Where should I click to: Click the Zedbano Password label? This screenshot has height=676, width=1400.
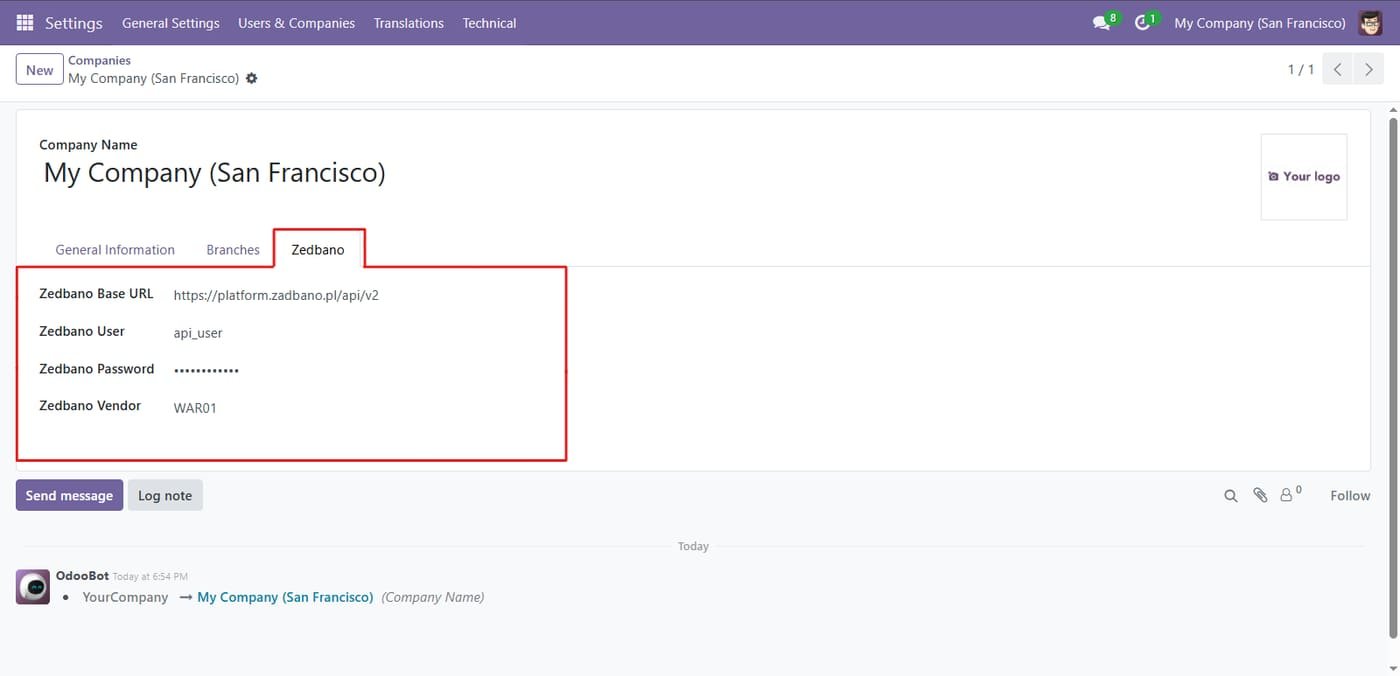click(x=96, y=368)
